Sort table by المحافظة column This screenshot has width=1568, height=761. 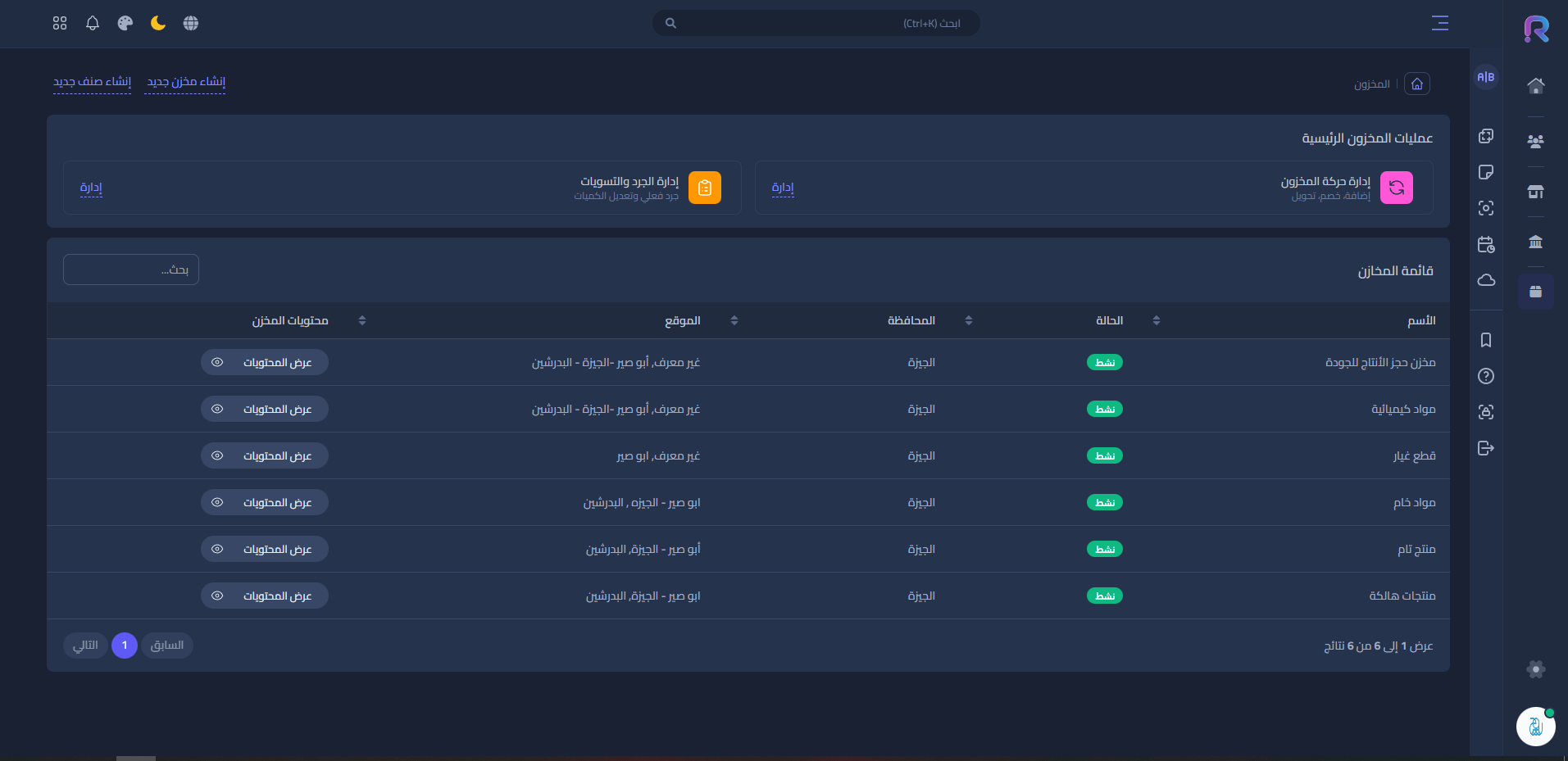click(968, 320)
